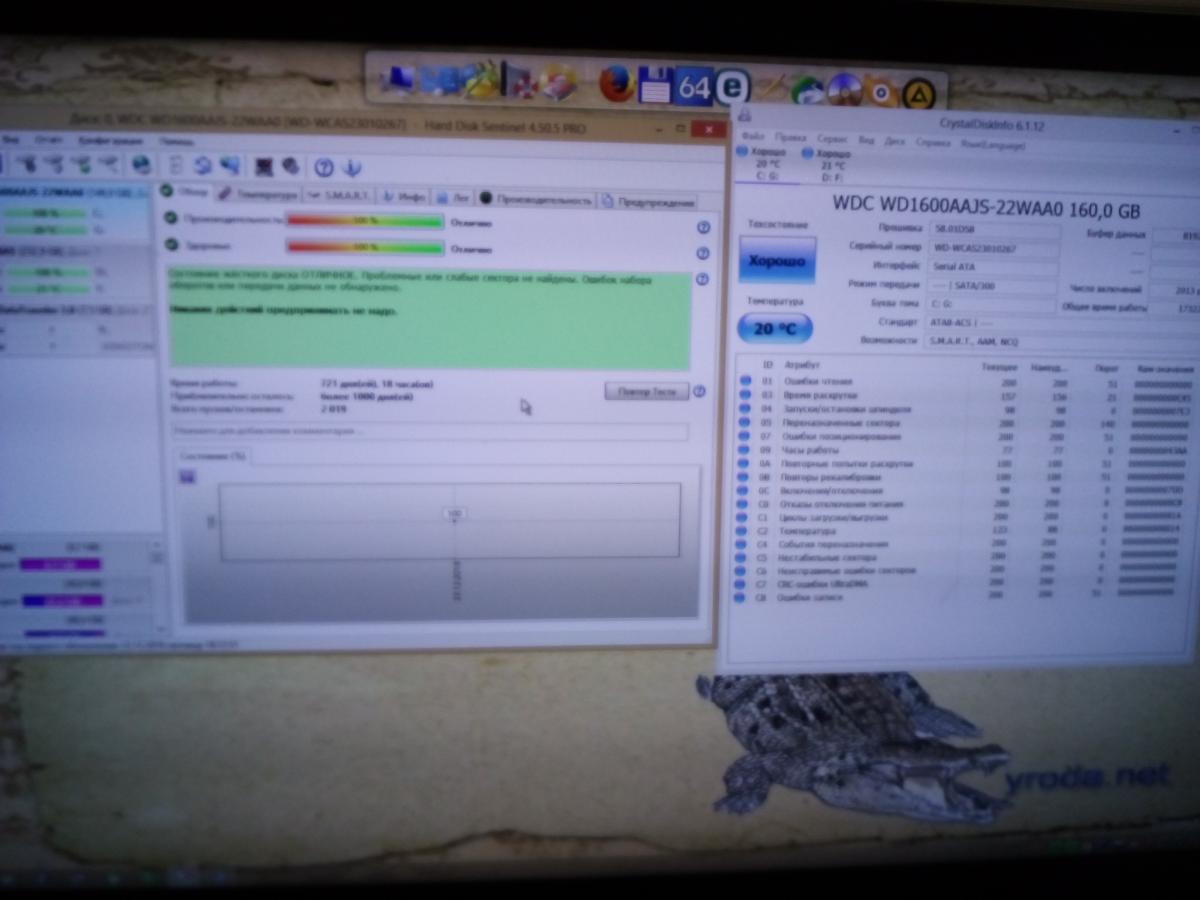Click the Состояние (%) graph tab
Image resolution: width=1200 pixels, height=900 pixels.
tap(211, 456)
